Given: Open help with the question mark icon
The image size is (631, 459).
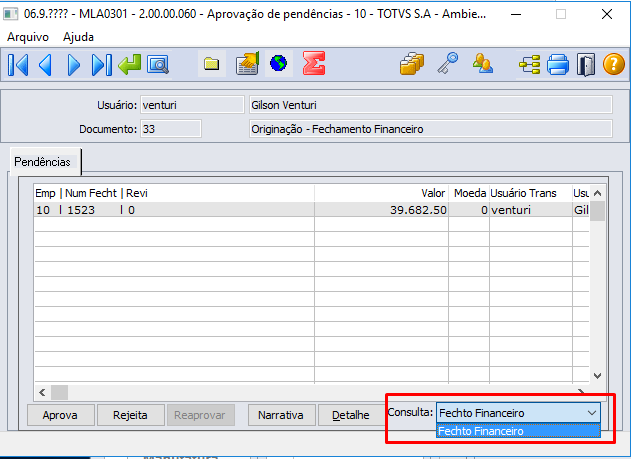Looking at the screenshot, I should (614, 64).
